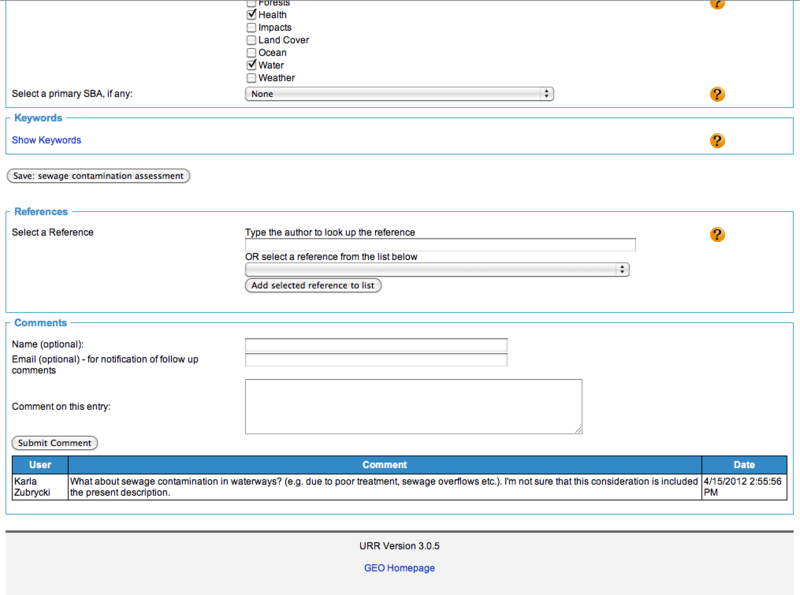The height and width of the screenshot is (595, 800).
Task: Open the reference list dropdown
Action: tap(437, 270)
